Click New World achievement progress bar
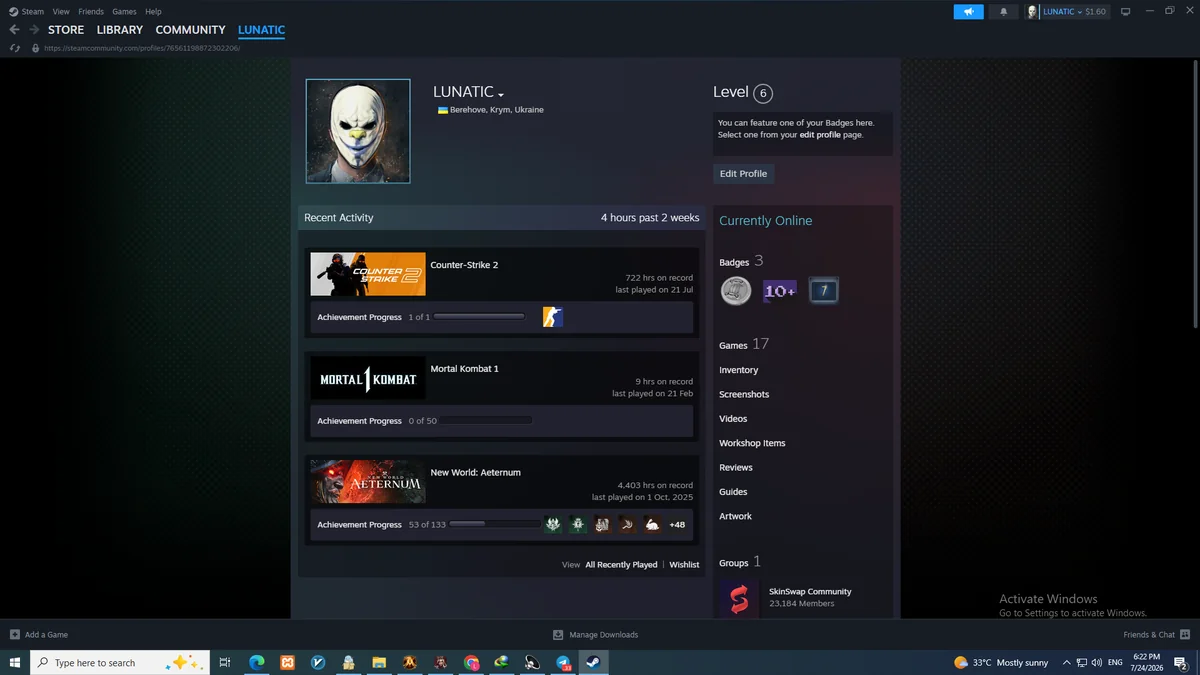Viewport: 1200px width, 675px height. pyautogui.click(x=495, y=524)
